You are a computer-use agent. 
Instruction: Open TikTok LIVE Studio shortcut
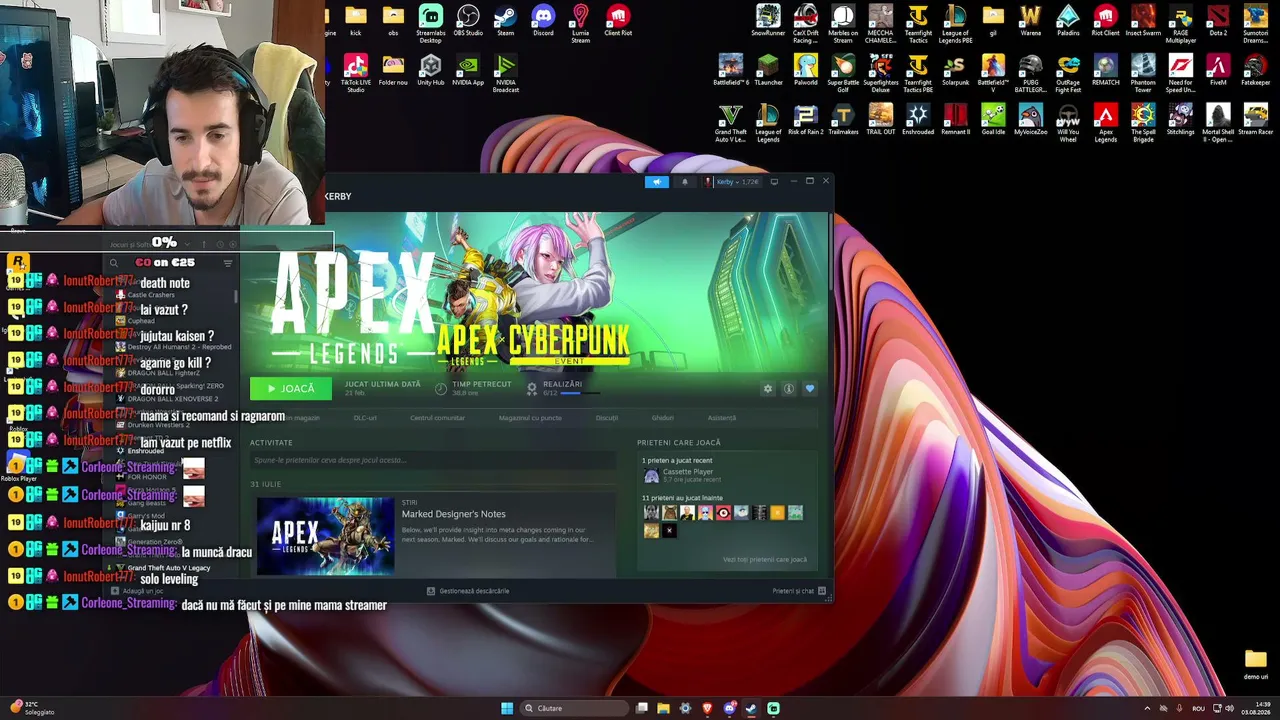(x=356, y=74)
